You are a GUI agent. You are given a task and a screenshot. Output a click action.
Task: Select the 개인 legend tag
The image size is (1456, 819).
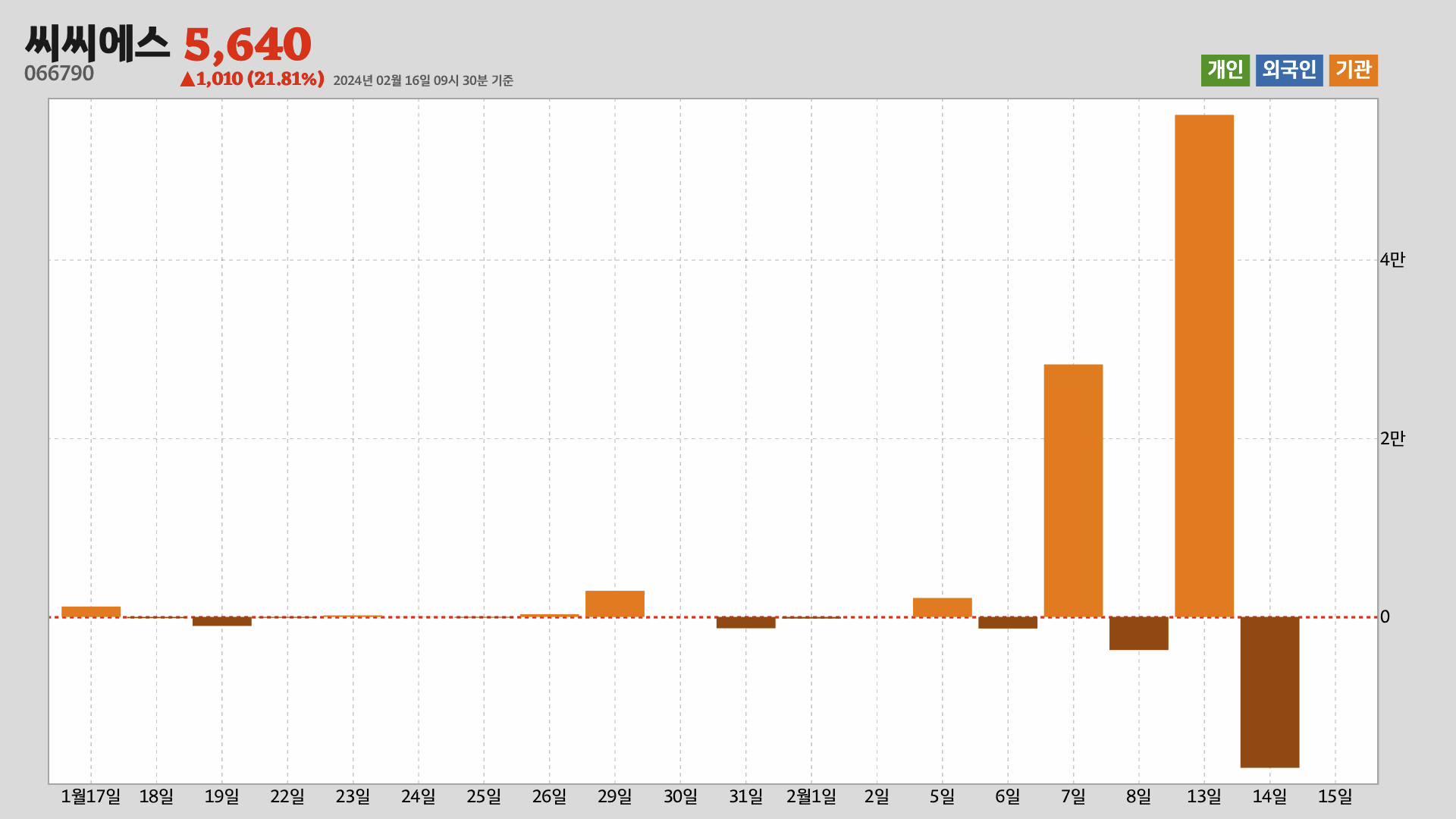point(1225,71)
